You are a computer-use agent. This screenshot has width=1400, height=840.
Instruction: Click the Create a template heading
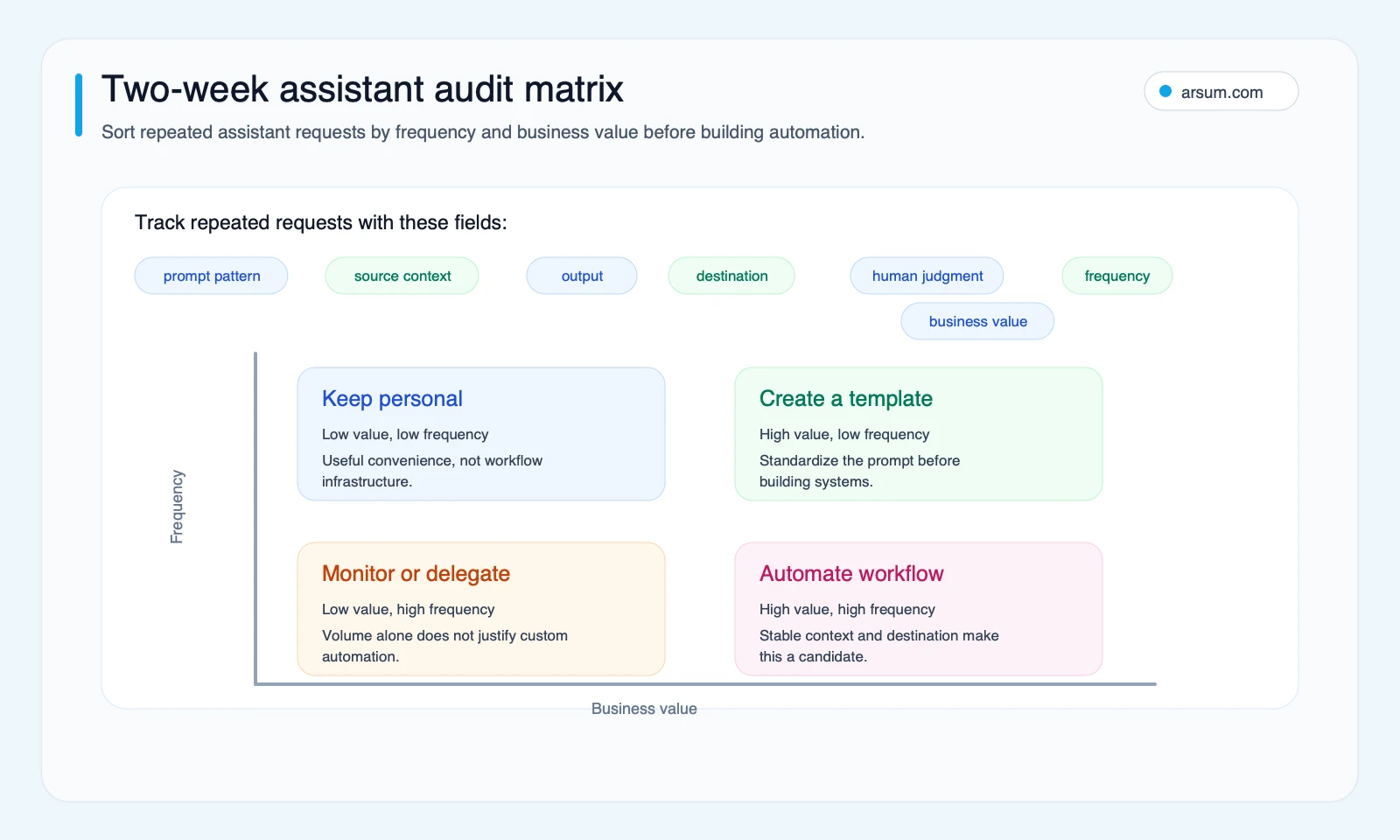(846, 399)
